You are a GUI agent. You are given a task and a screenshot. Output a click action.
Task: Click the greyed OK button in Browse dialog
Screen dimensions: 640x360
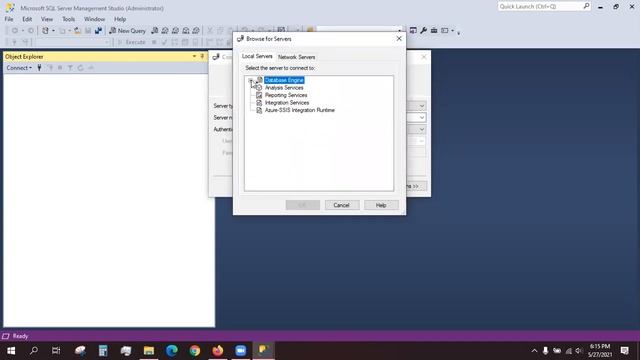(302, 205)
